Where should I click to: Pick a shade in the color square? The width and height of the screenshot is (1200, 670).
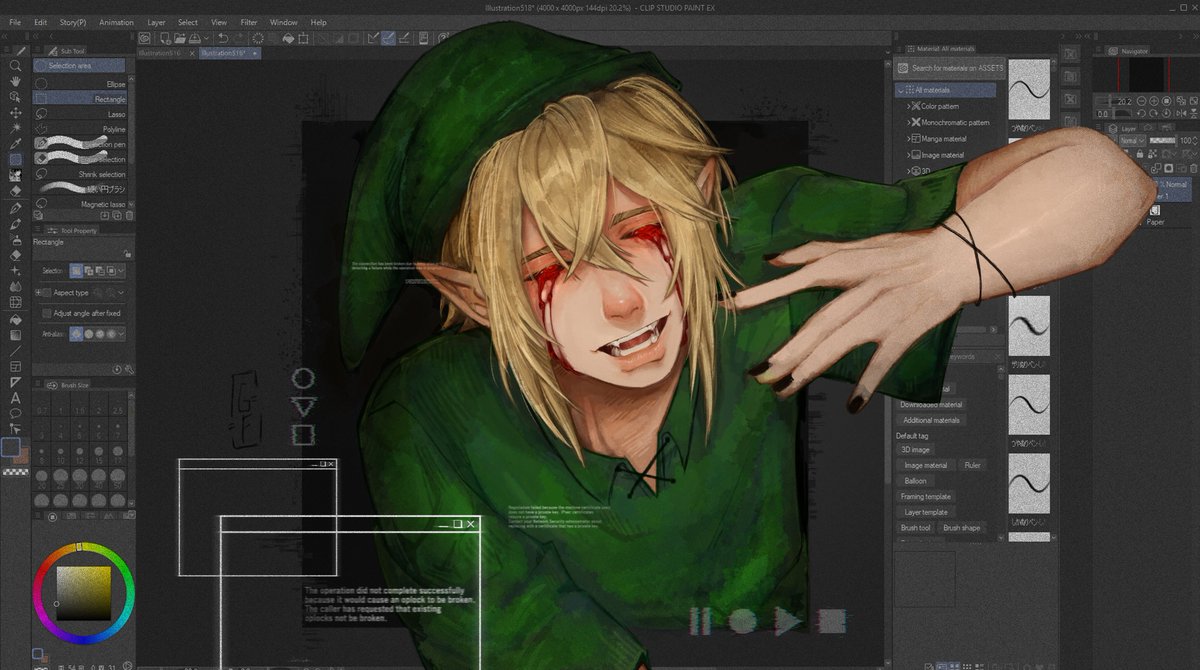coord(83,594)
